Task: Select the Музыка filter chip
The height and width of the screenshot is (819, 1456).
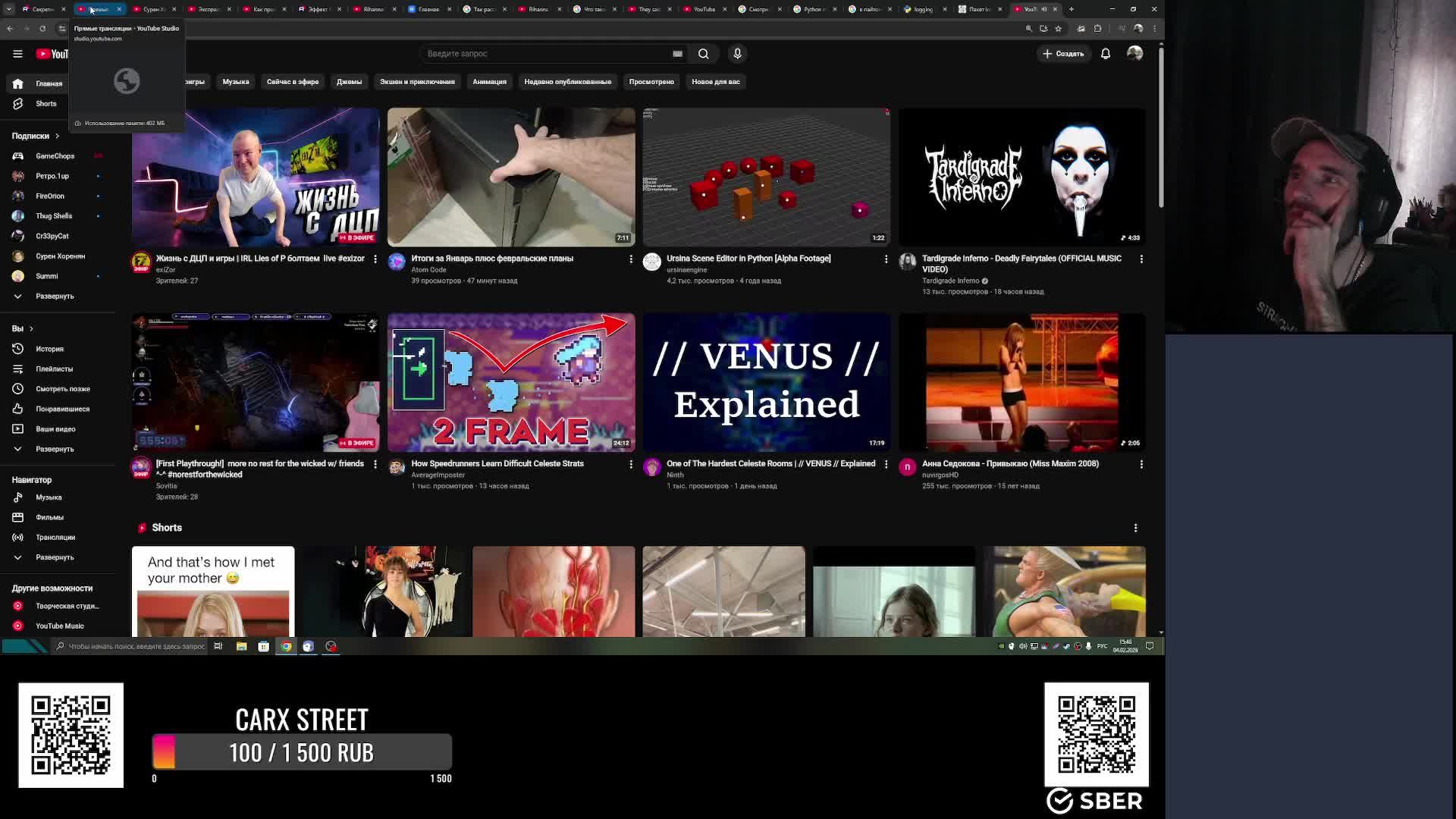Action: [x=235, y=82]
